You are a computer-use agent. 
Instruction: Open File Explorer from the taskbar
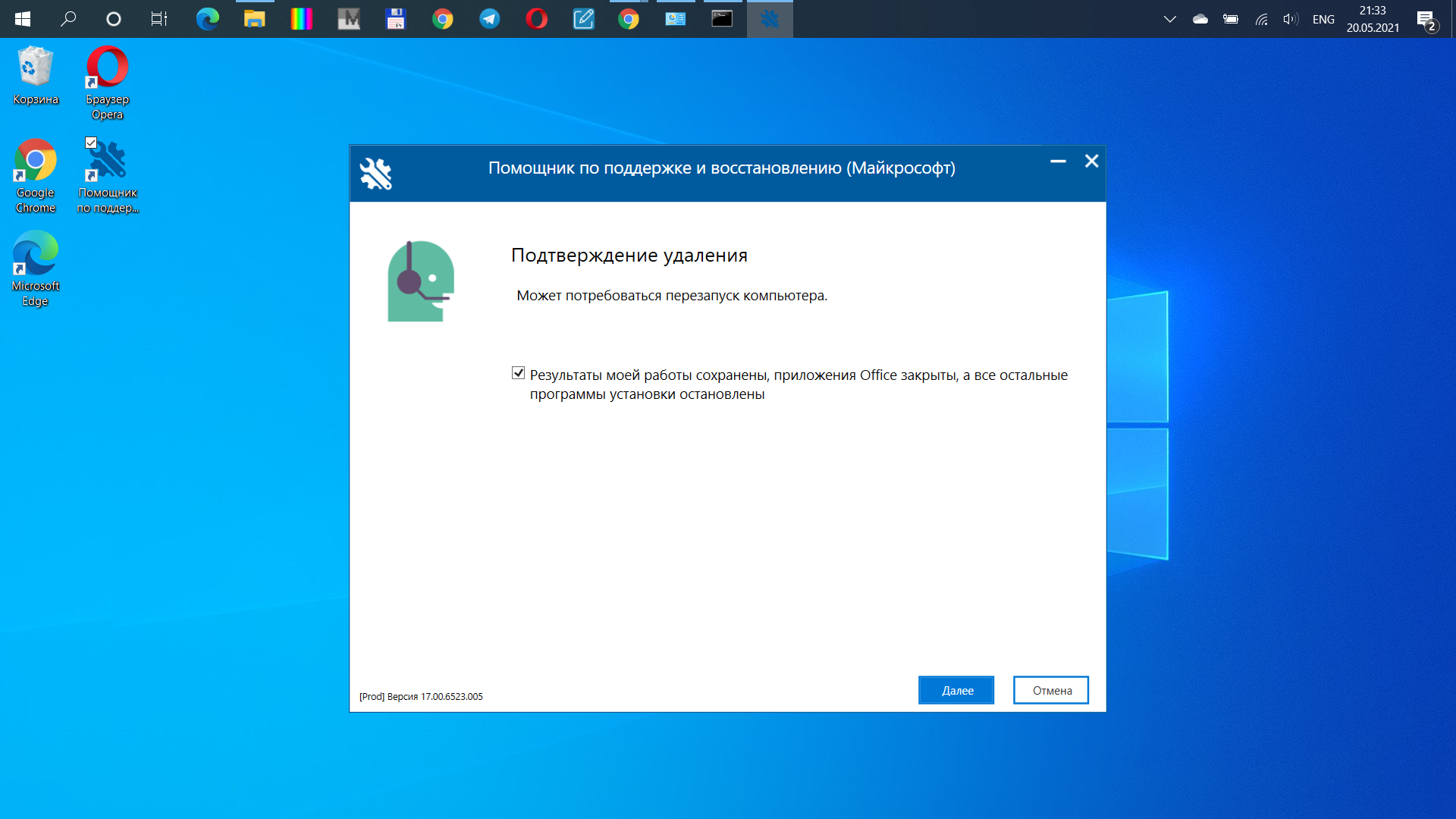point(254,19)
